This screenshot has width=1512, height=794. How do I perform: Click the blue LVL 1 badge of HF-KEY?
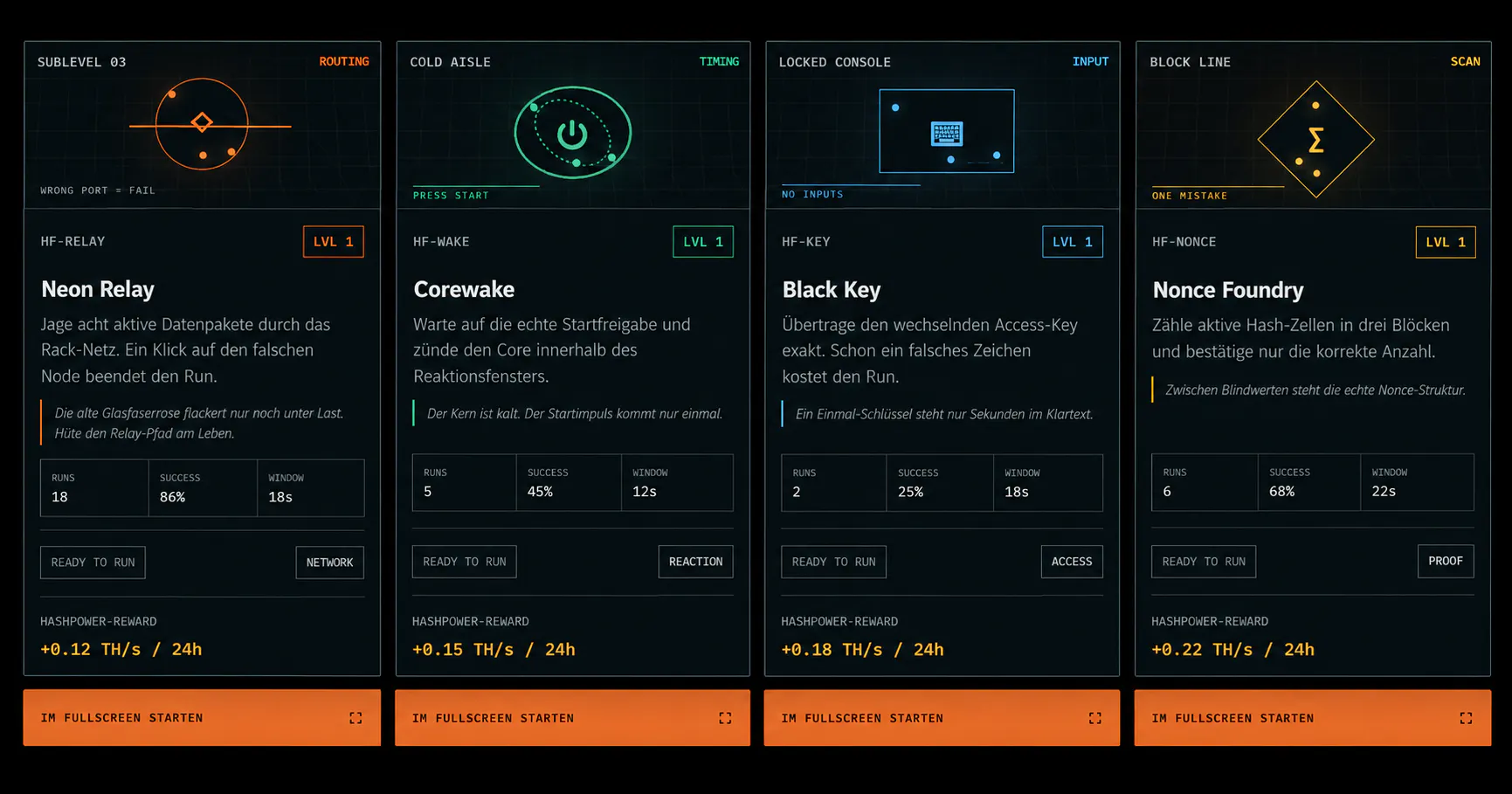tap(1073, 242)
